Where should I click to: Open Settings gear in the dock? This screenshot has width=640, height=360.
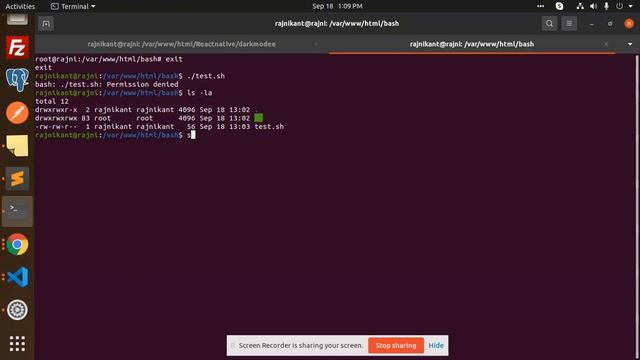point(17,310)
